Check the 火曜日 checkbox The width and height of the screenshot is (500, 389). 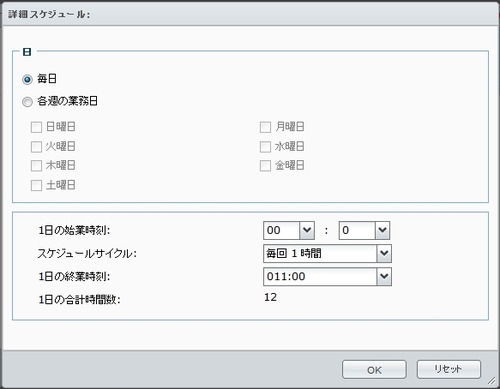(36, 147)
